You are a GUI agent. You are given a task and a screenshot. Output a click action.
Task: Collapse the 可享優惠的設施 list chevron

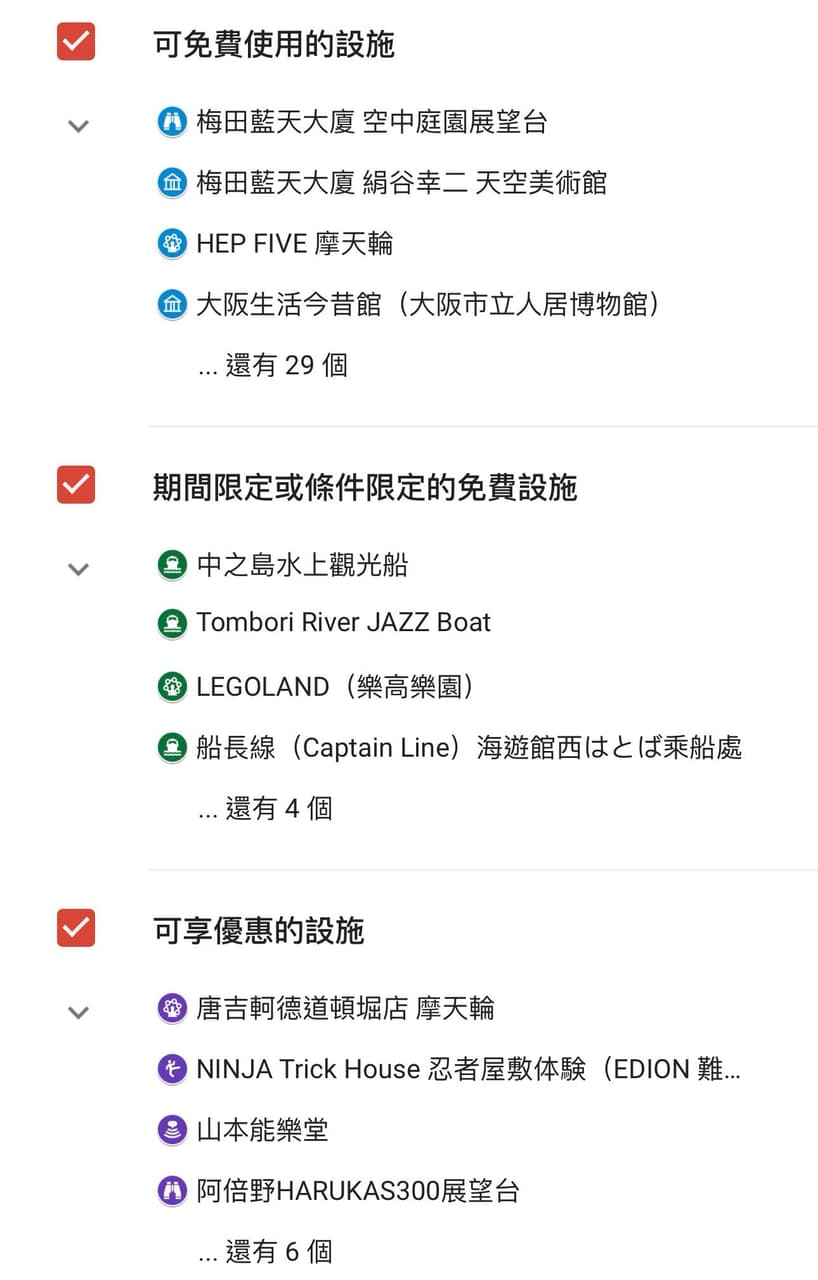(78, 1012)
